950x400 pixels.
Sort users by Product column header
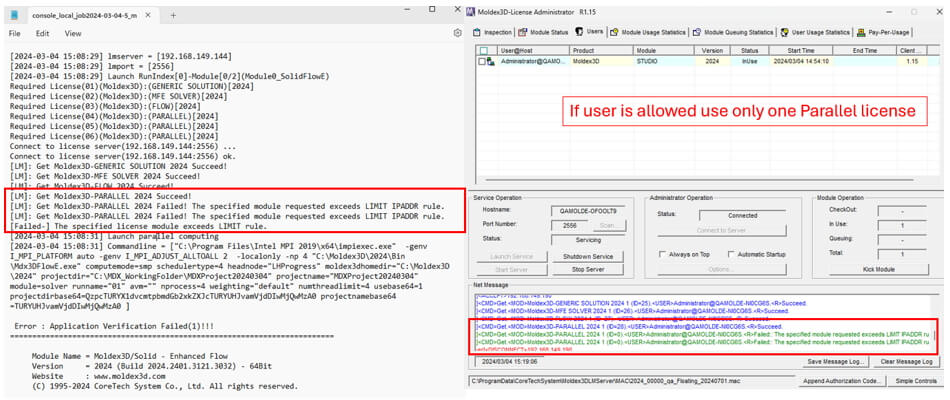click(x=600, y=51)
